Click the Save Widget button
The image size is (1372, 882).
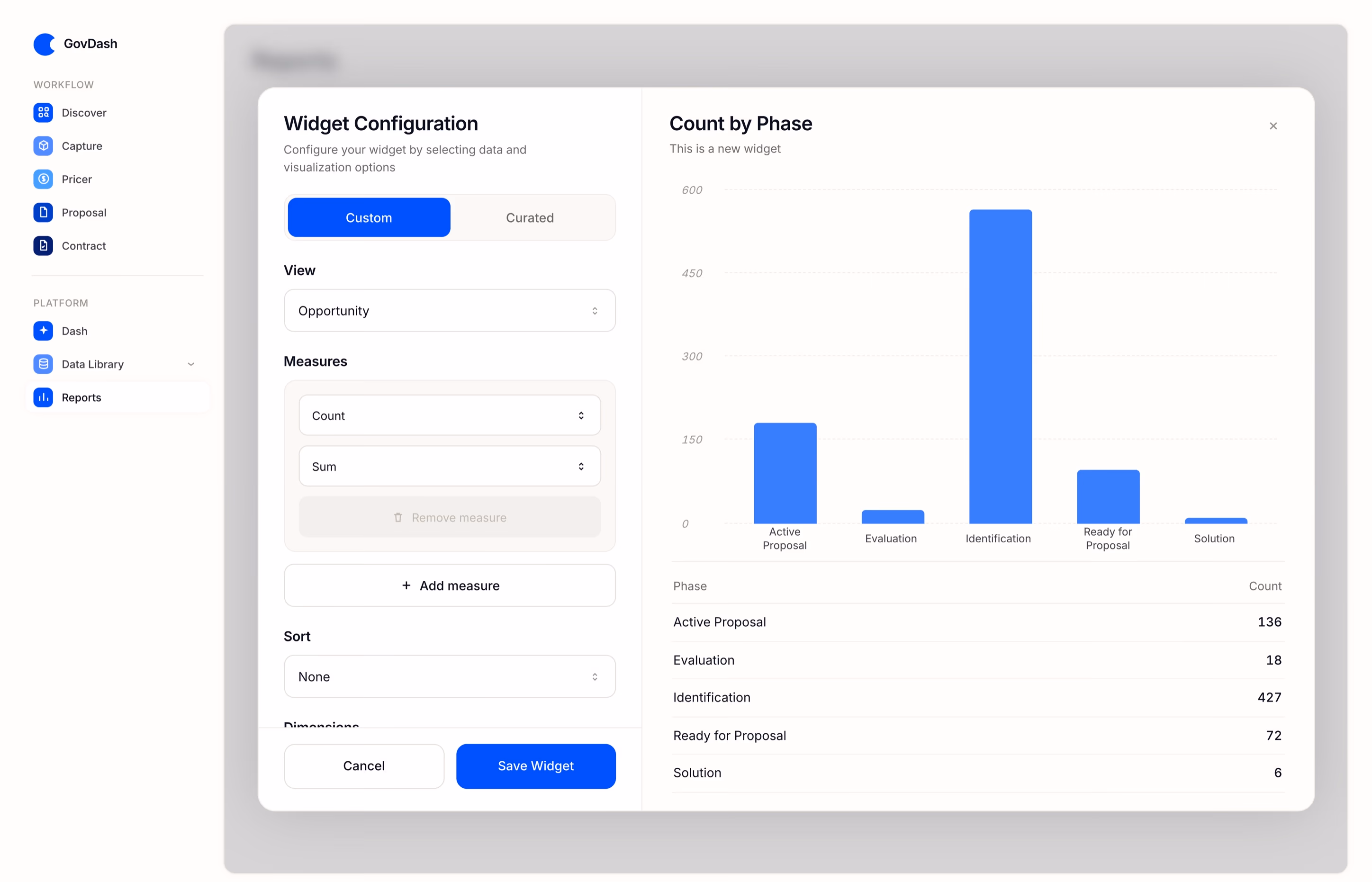[x=536, y=766]
